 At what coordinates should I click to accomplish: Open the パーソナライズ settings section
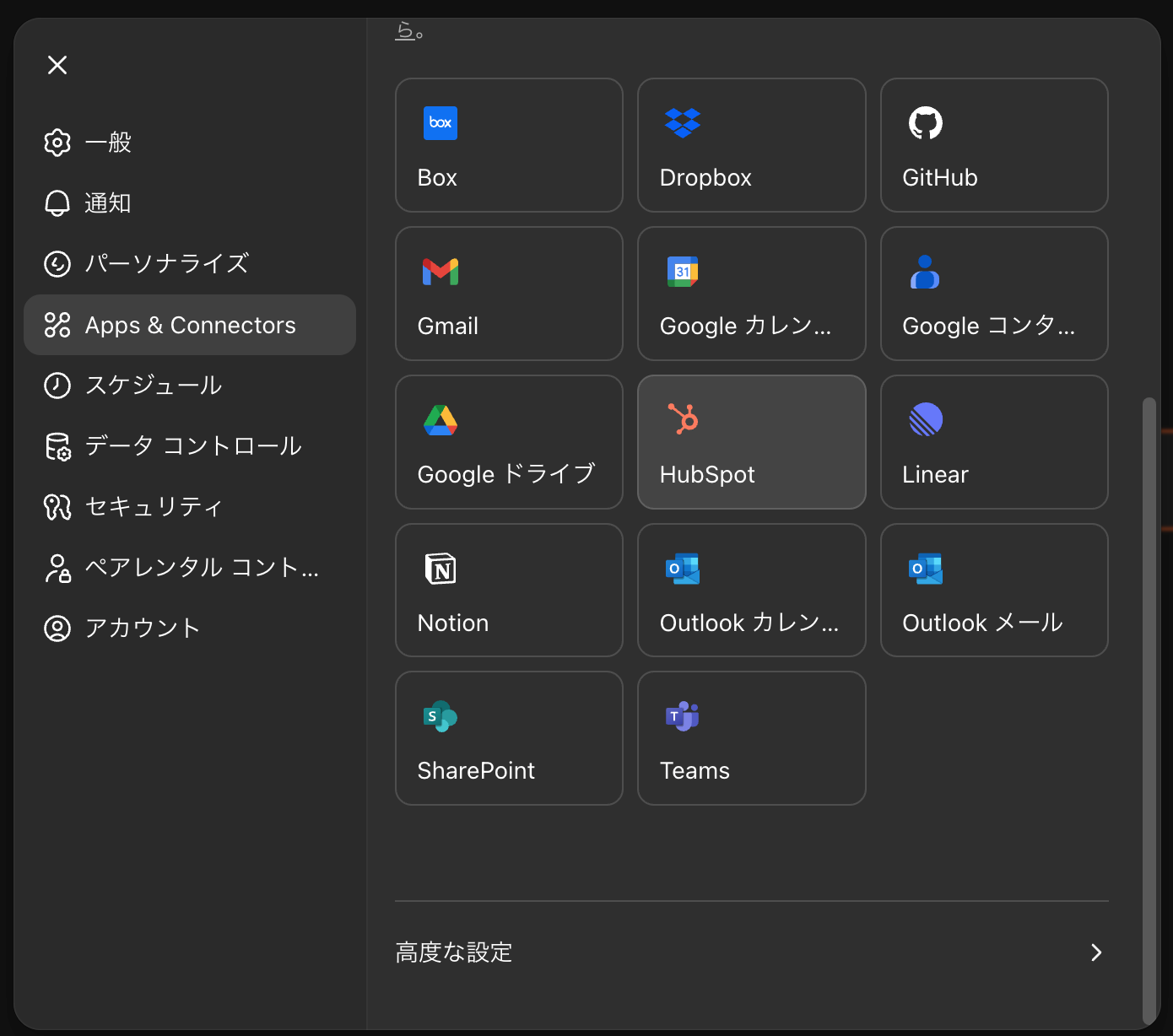point(165,264)
